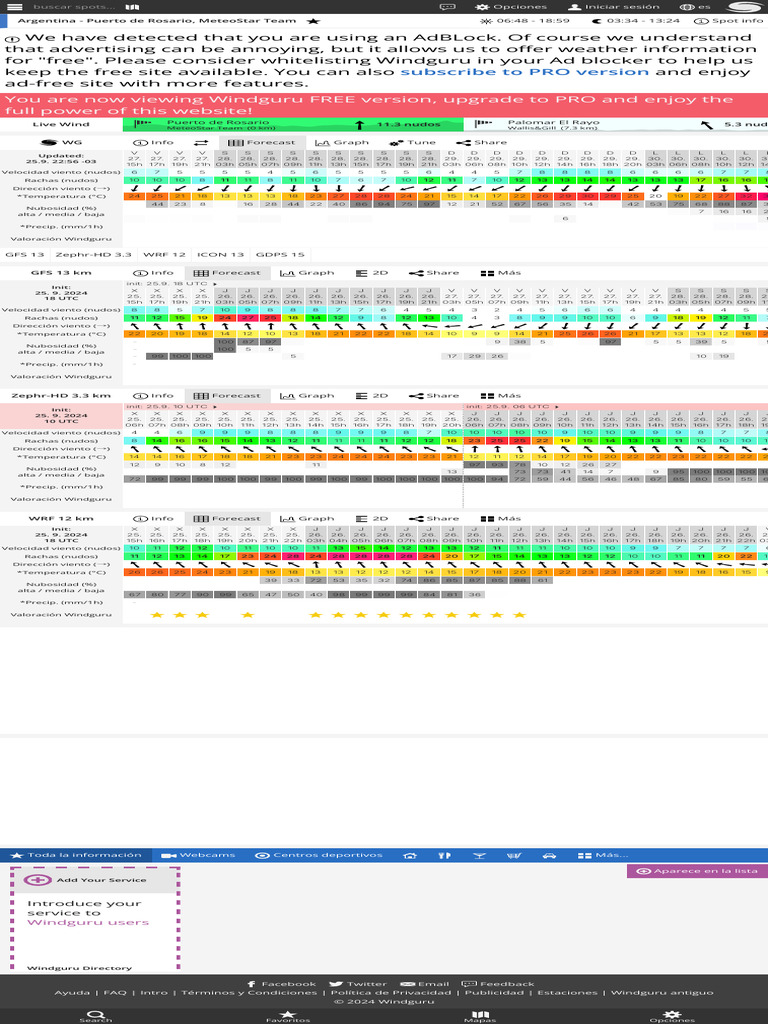Click the swap arrows icon in the WG toolbar
Viewport: 768px width, 1024px height.
click(201, 142)
